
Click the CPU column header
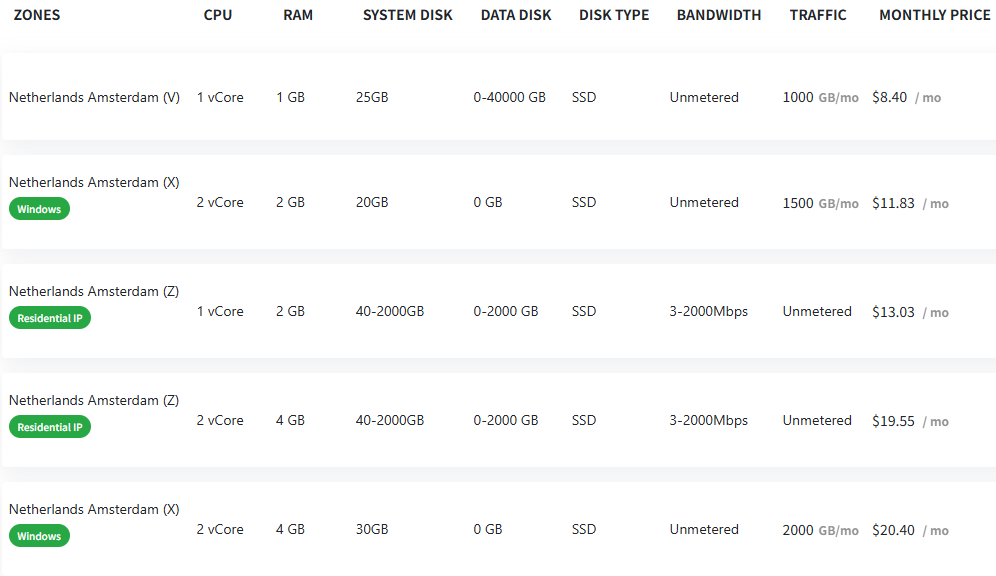(x=218, y=15)
